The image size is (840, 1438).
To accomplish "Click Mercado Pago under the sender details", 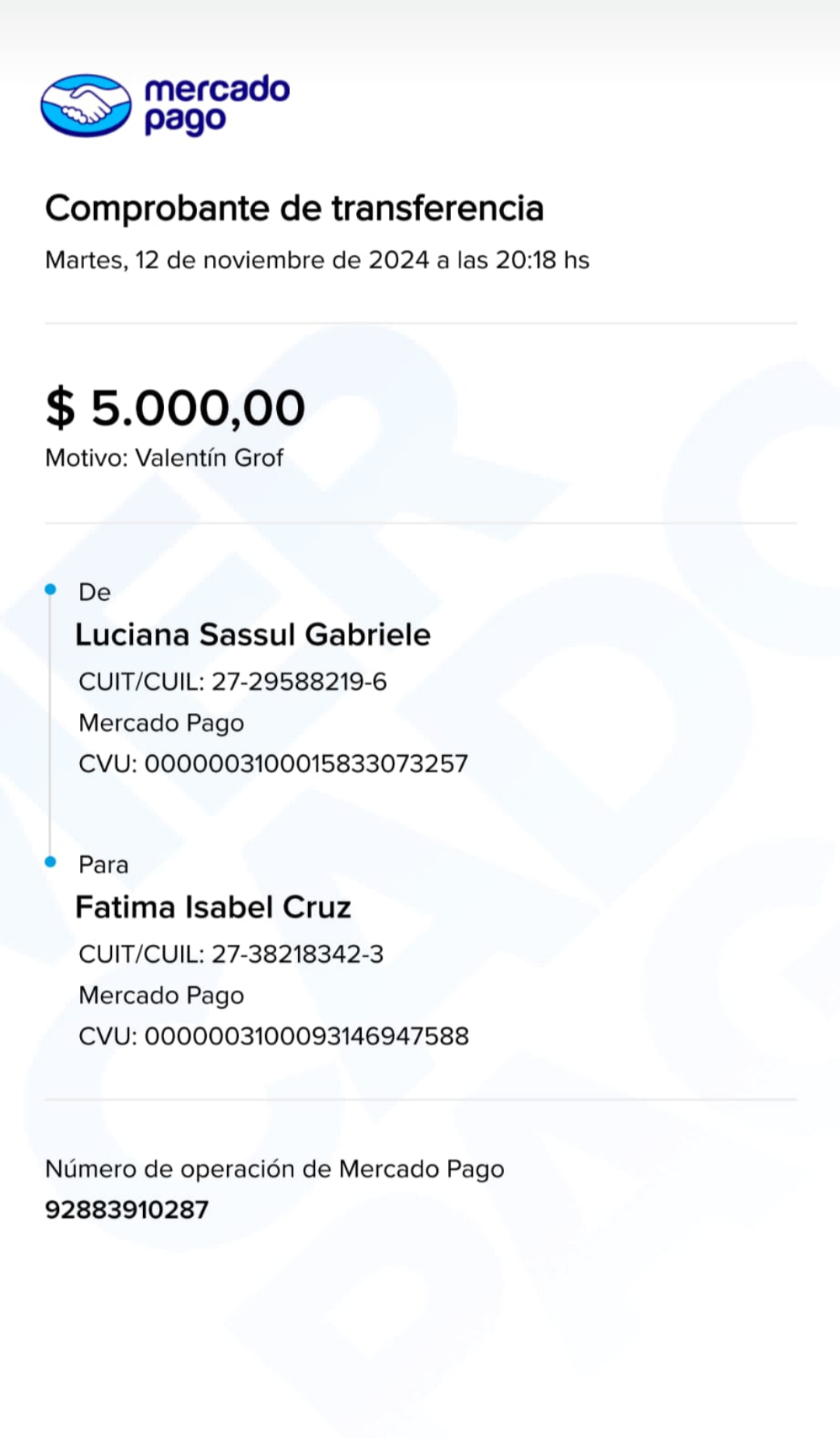I will click(x=161, y=722).
